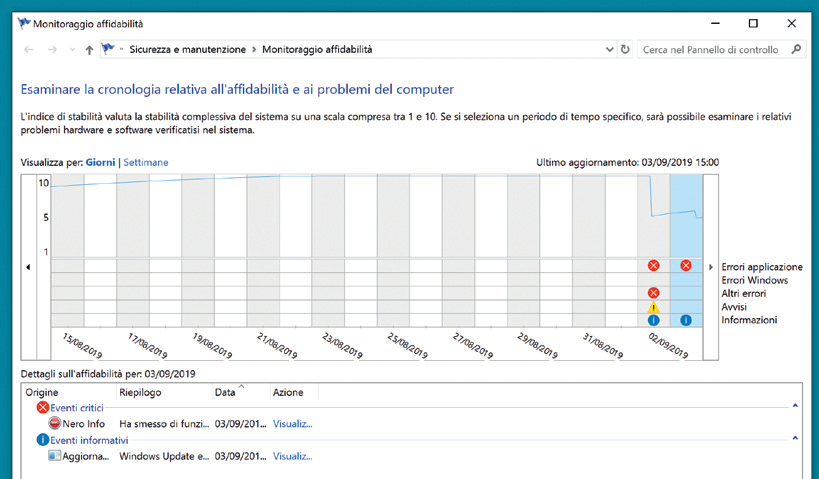Collapse the Eventi informativi group chevron
The image size is (819, 479).
click(795, 438)
